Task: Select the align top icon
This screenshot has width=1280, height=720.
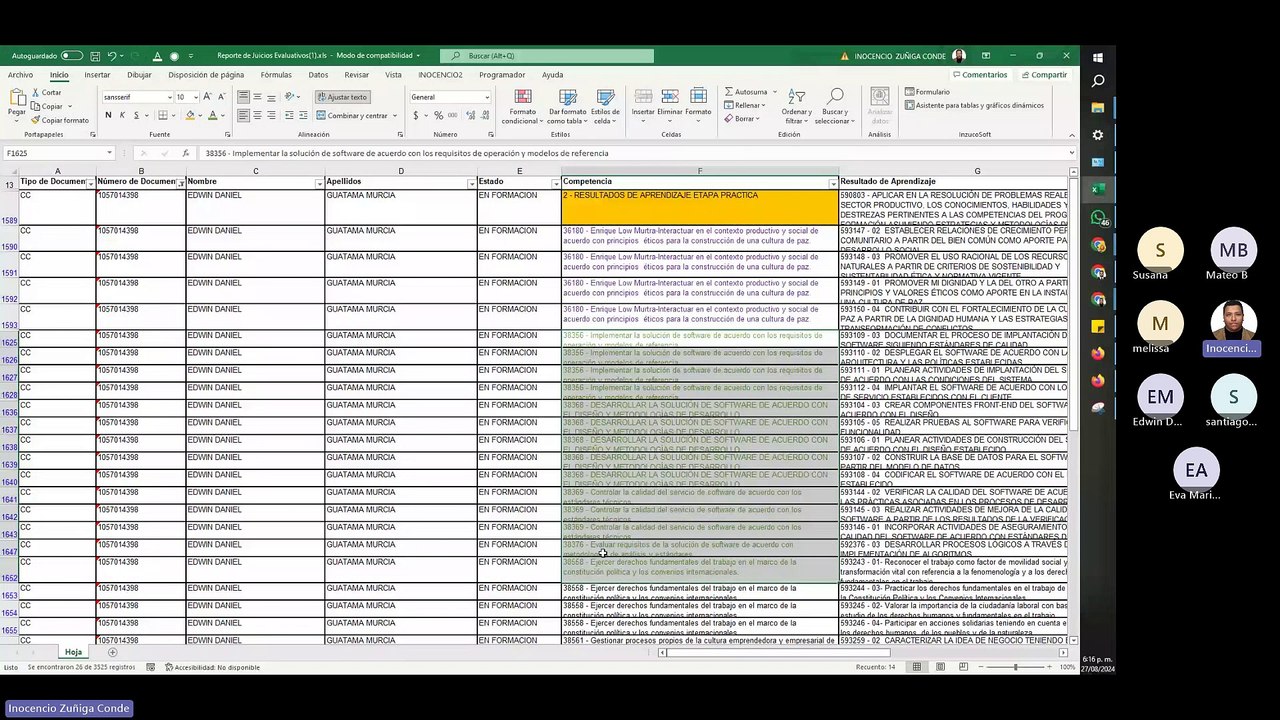Action: tap(243, 97)
